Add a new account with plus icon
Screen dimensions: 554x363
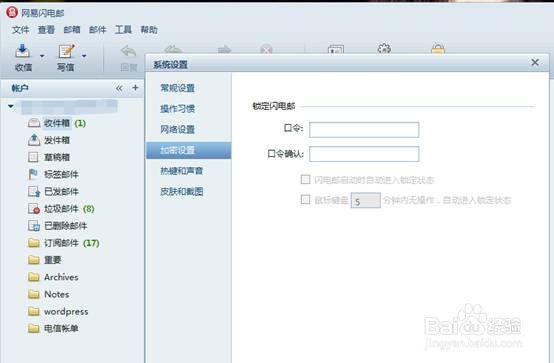(x=135, y=88)
